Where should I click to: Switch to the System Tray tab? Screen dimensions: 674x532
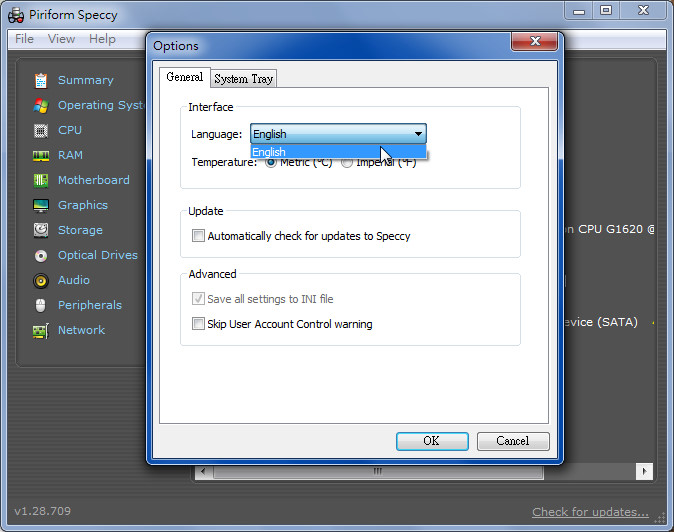(244, 79)
